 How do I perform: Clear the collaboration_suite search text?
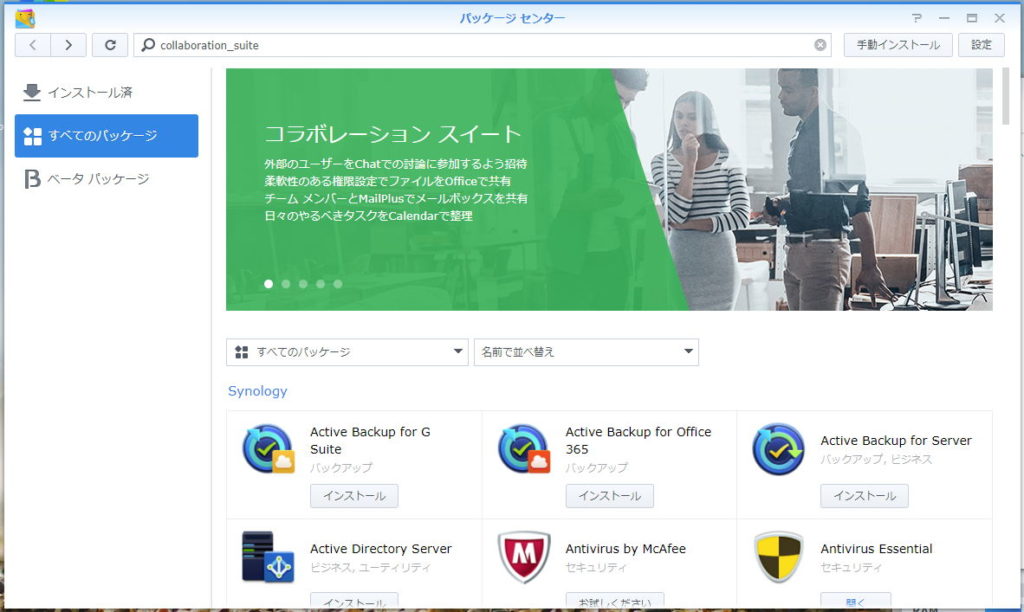(x=820, y=44)
